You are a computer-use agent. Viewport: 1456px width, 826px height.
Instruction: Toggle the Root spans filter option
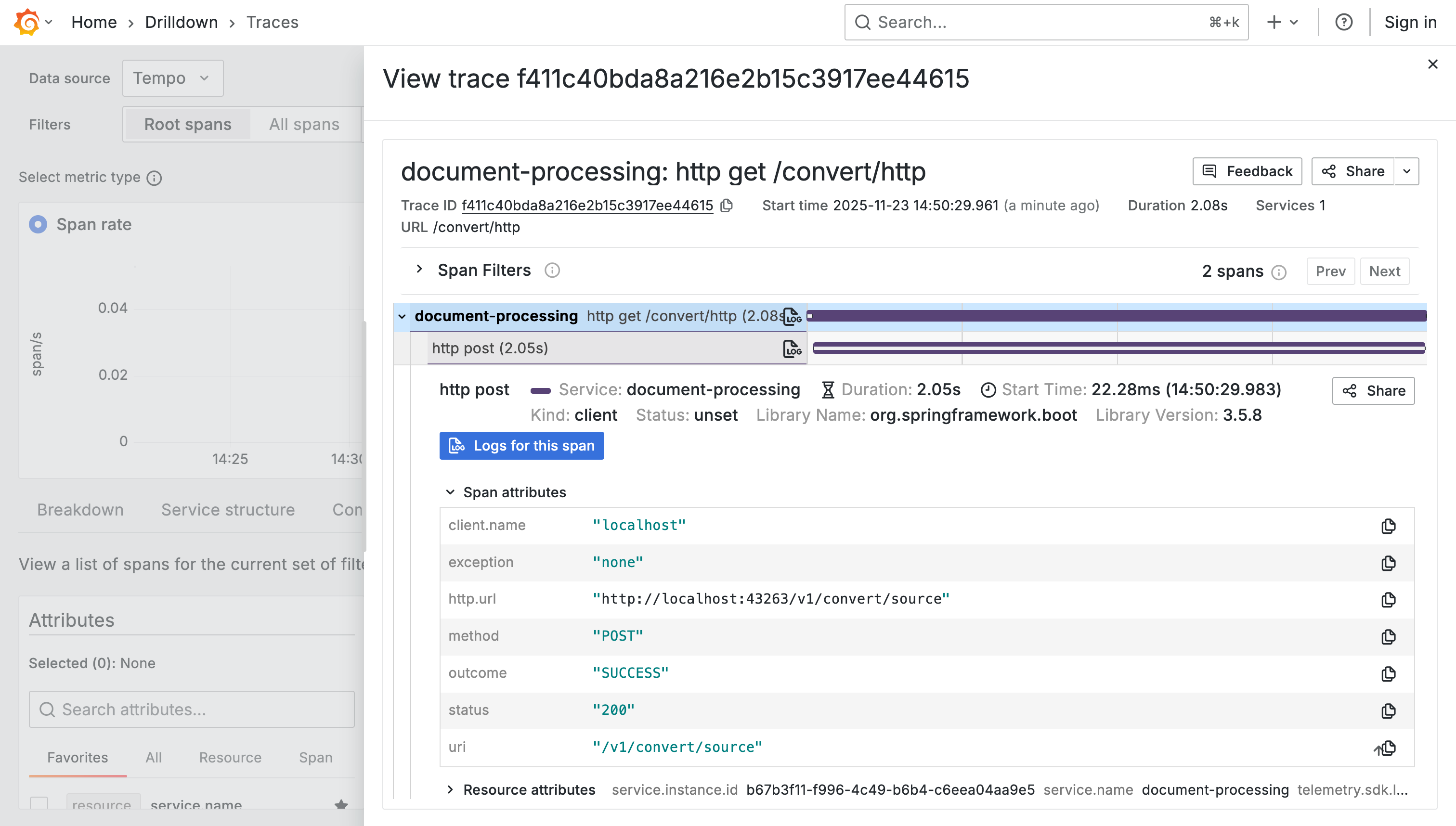pyautogui.click(x=187, y=124)
